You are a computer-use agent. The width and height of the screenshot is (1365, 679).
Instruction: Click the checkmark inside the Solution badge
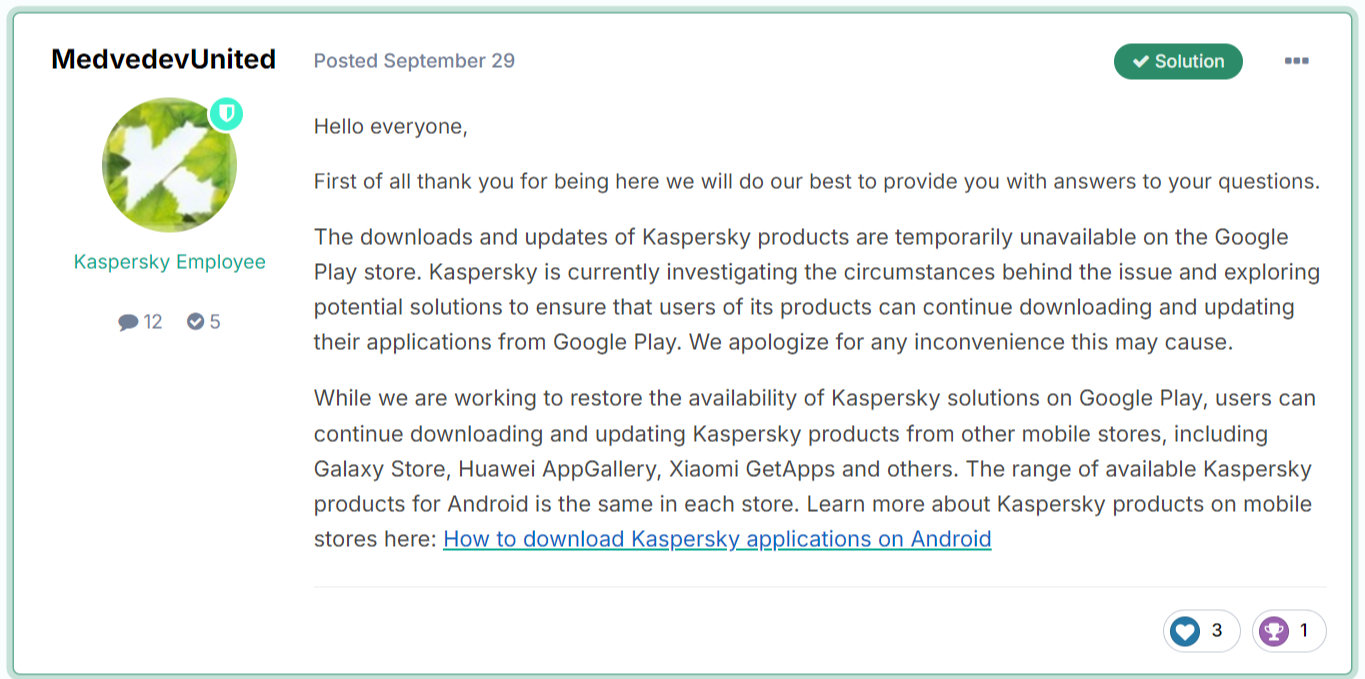pos(1140,62)
